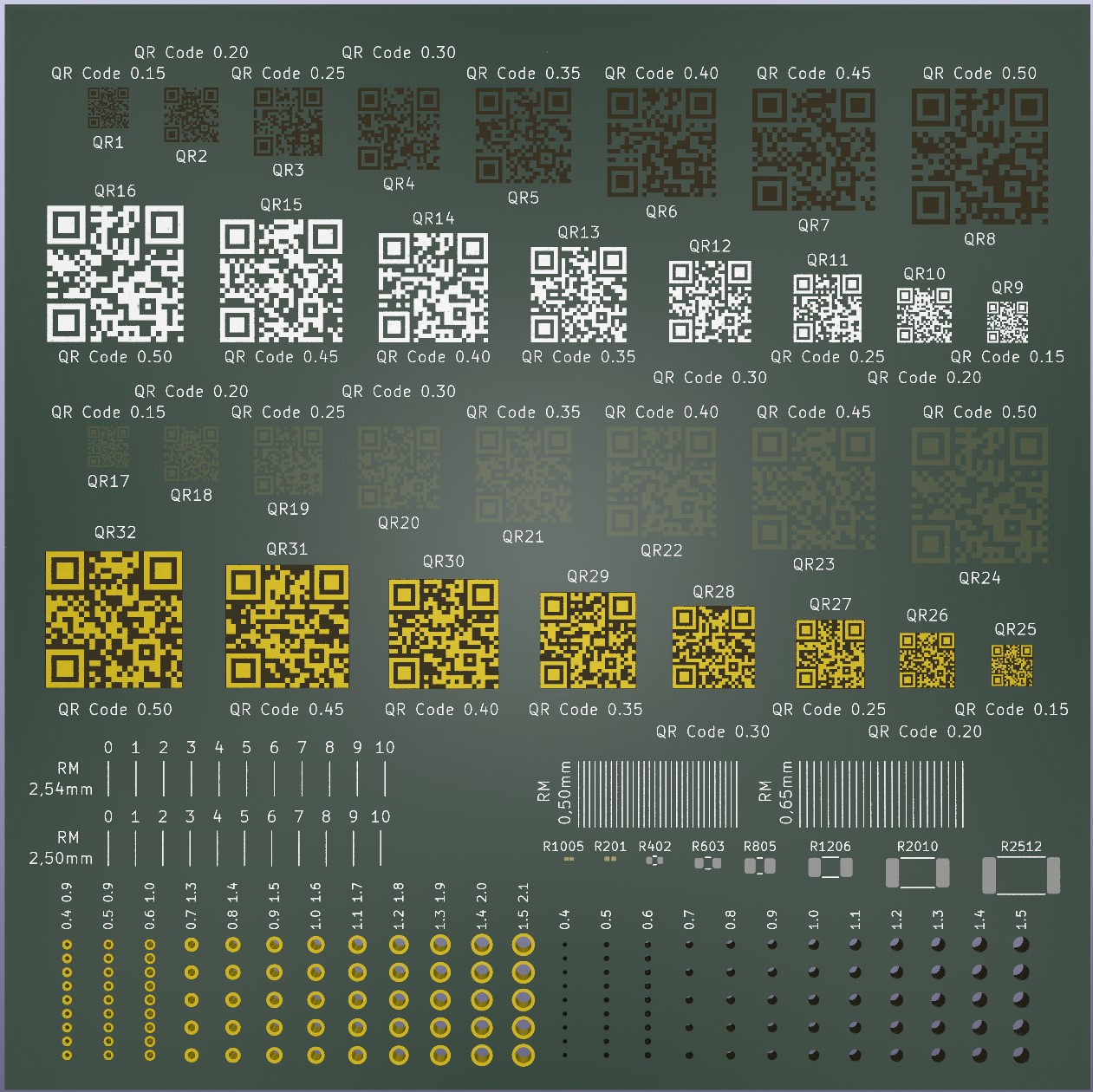The image size is (1093, 1092).
Task: Click the dark QR8 code pattern
Action: coord(979,157)
